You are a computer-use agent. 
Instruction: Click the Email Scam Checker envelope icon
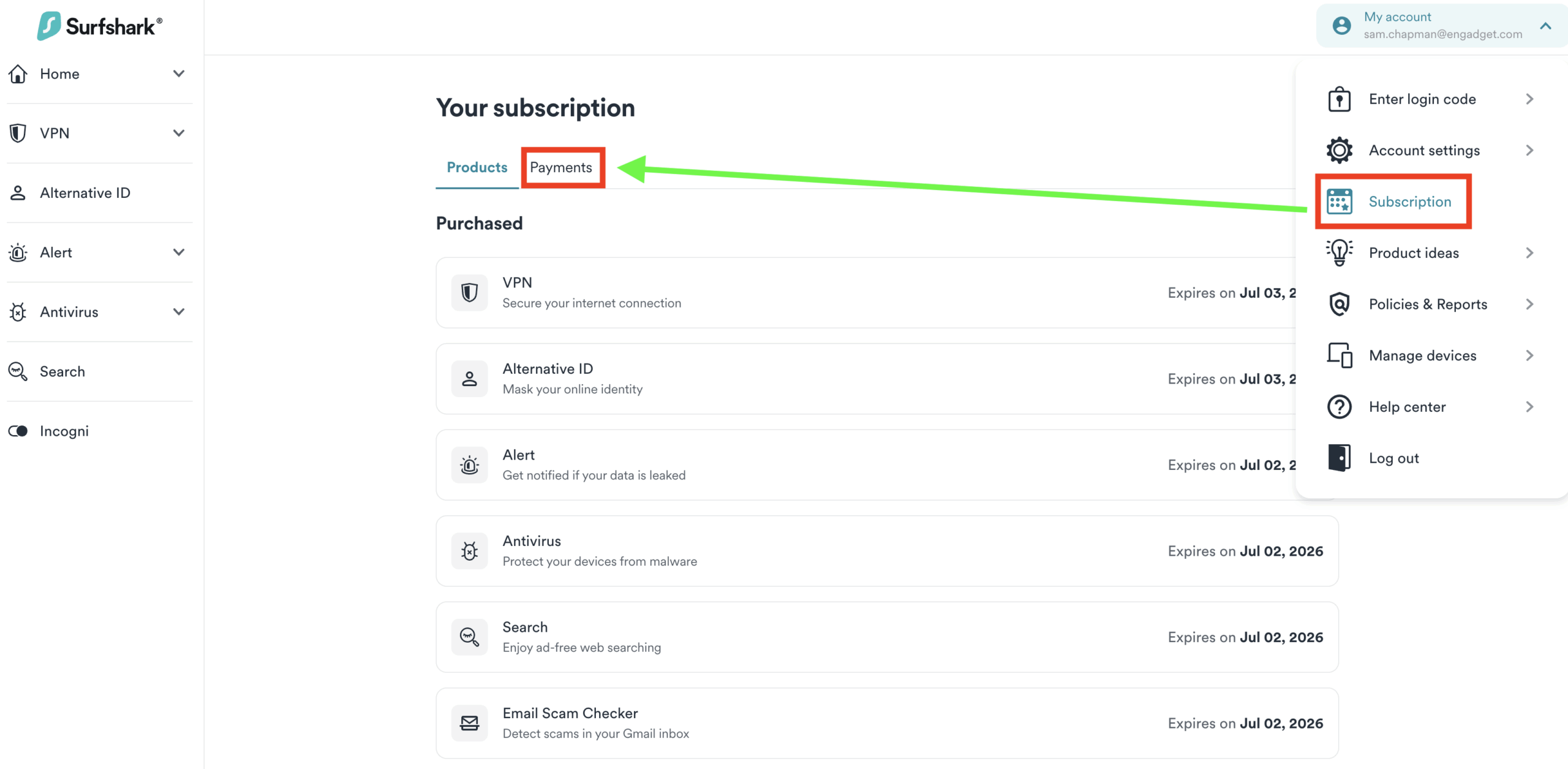(469, 722)
